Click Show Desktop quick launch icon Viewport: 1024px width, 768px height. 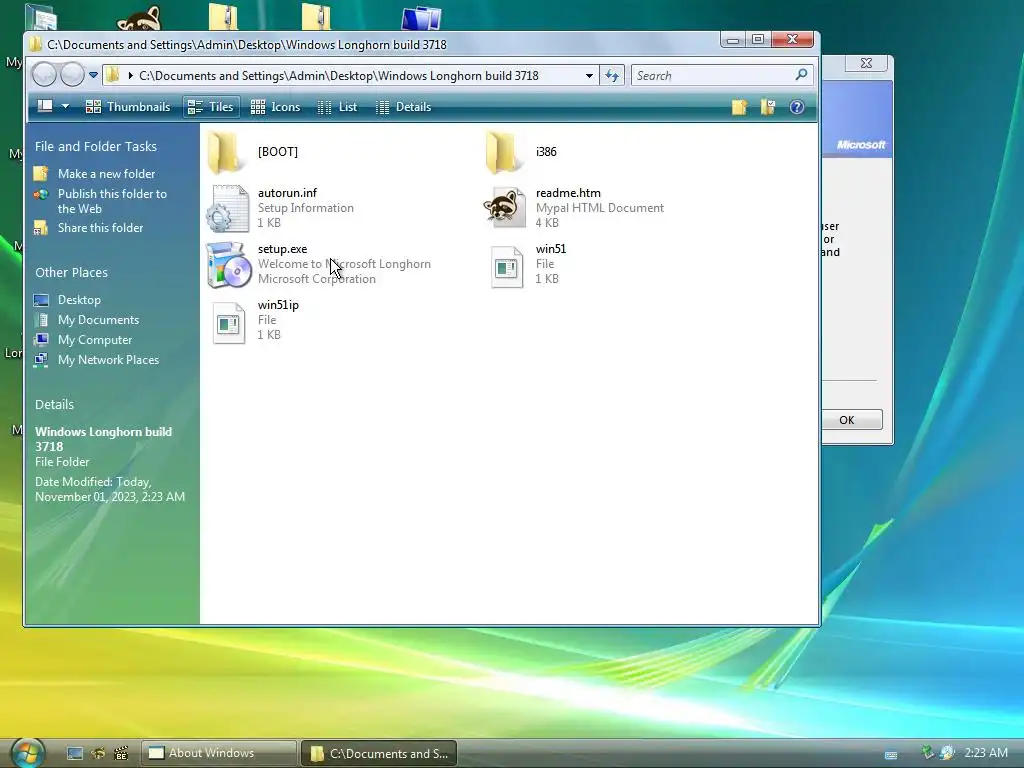[74, 754]
